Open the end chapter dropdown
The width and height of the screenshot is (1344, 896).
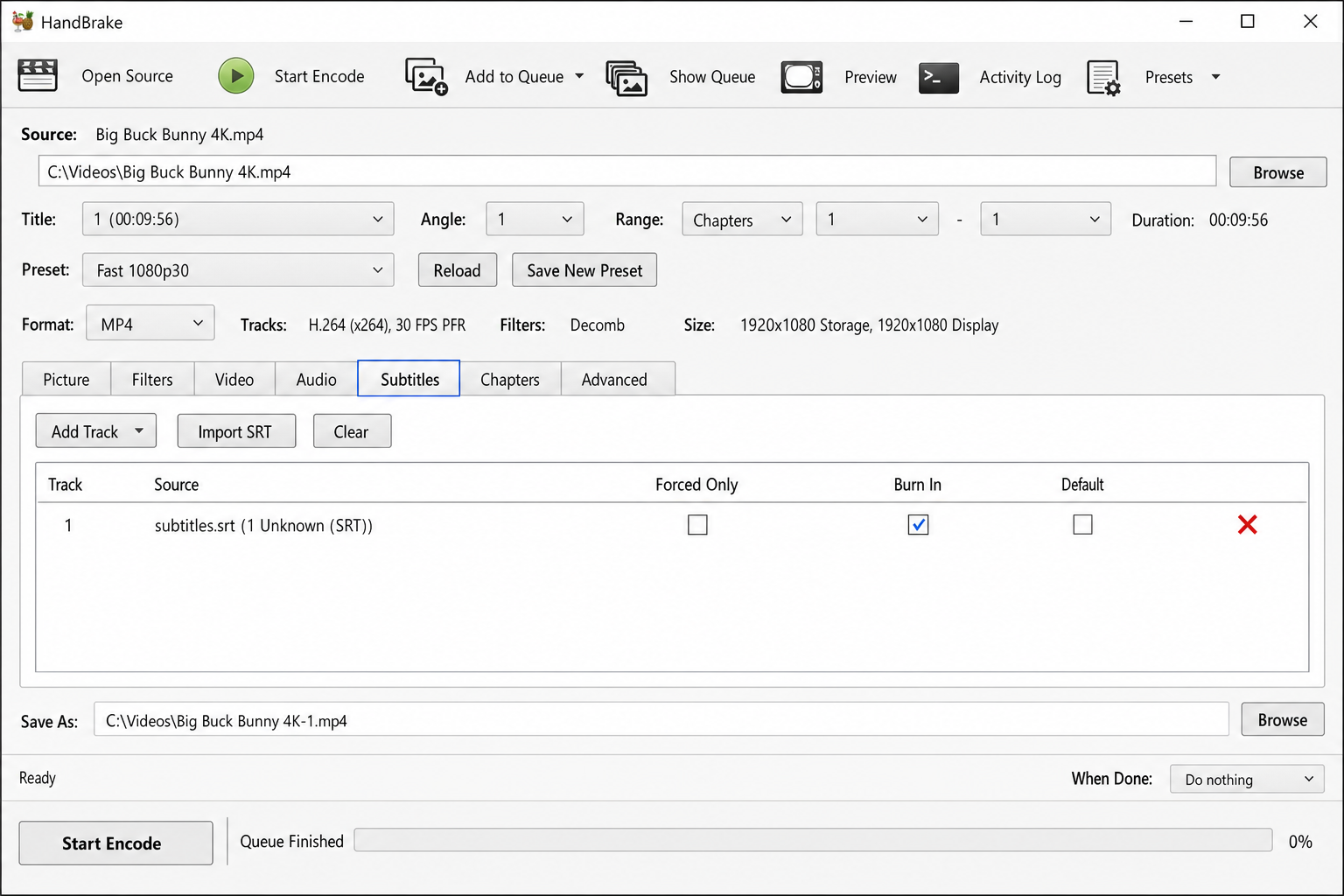1046,219
